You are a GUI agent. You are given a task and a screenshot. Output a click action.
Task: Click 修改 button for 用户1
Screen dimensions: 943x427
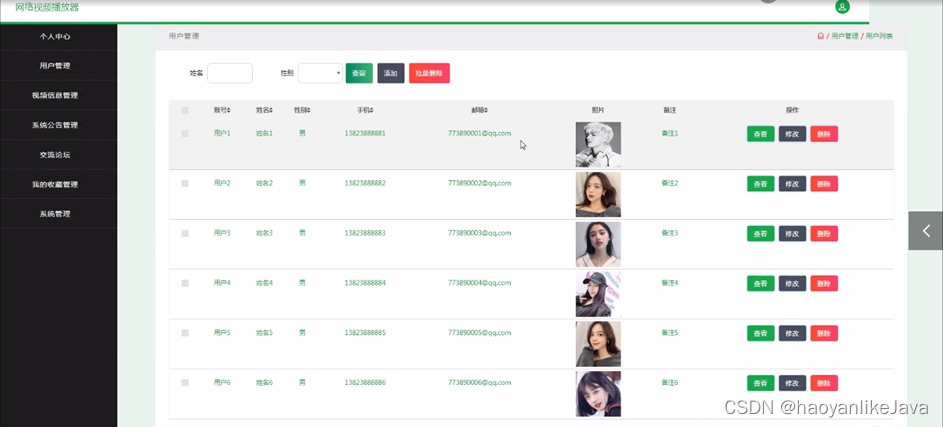(793, 134)
